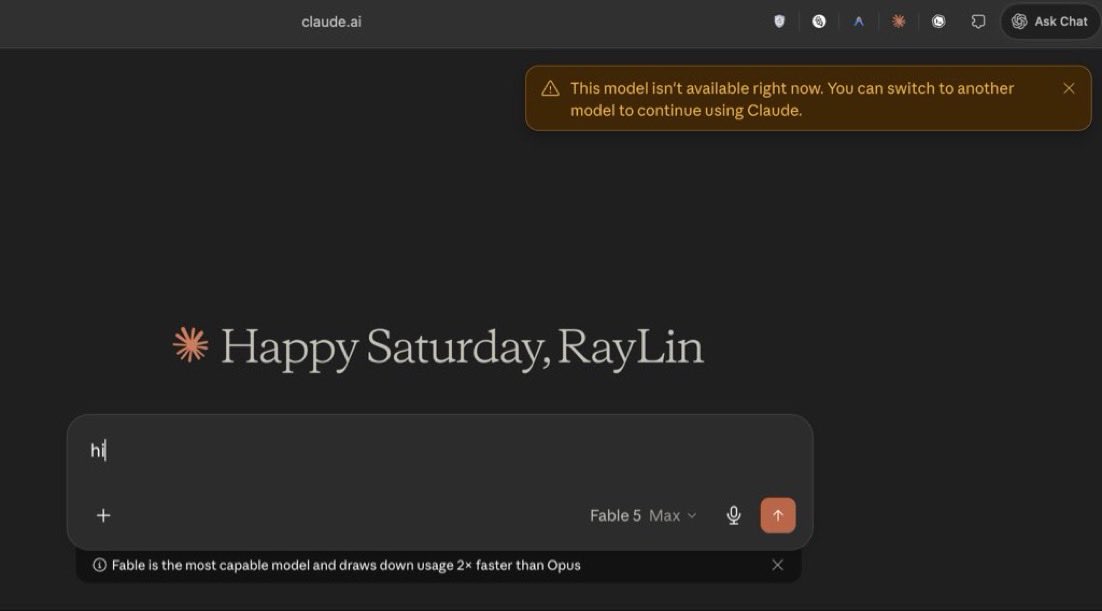The image size is (1102, 611).
Task: Click the info icon in the Fable notice
Action: click(100, 565)
